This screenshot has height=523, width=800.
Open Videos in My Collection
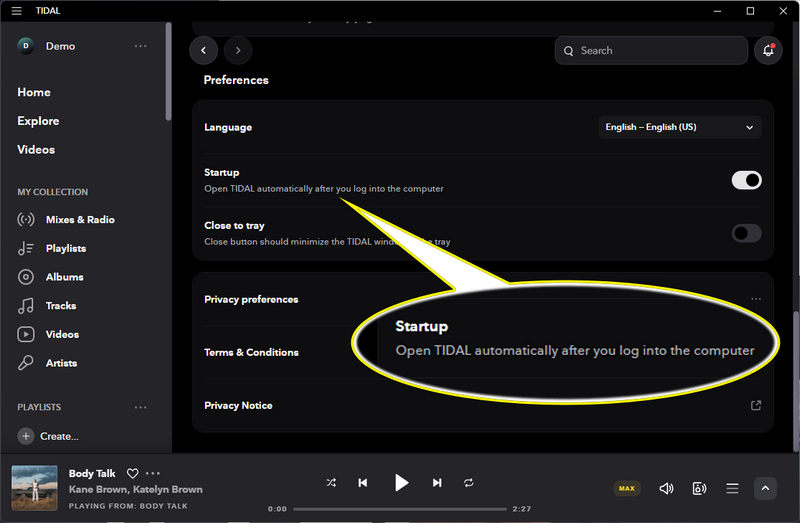click(x=62, y=334)
